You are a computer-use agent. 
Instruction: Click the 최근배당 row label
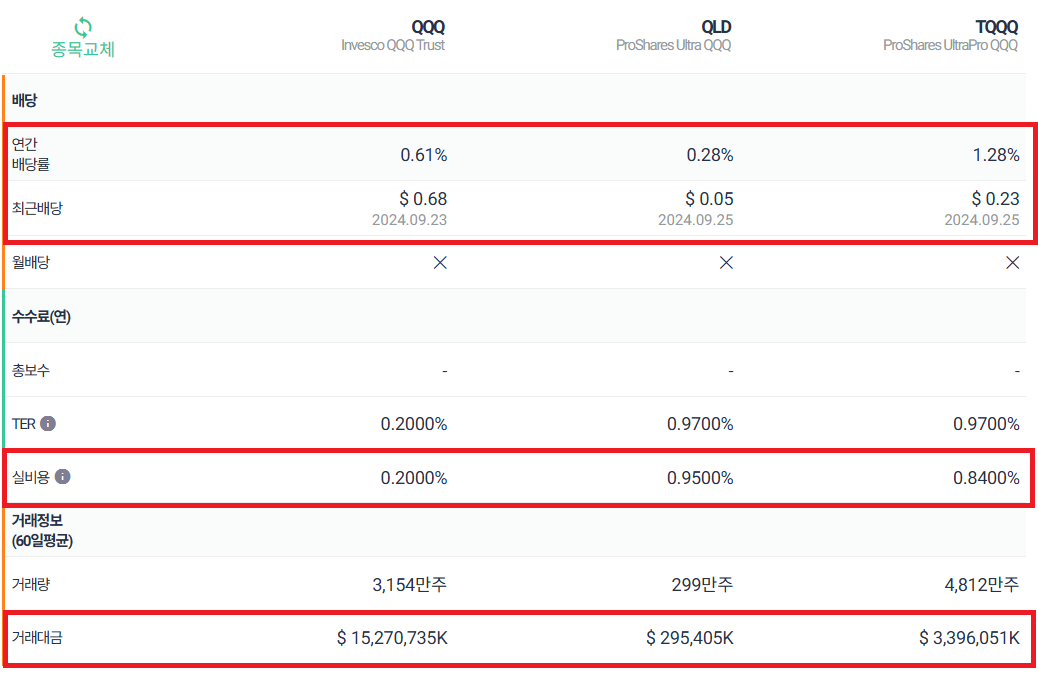pos(37,208)
